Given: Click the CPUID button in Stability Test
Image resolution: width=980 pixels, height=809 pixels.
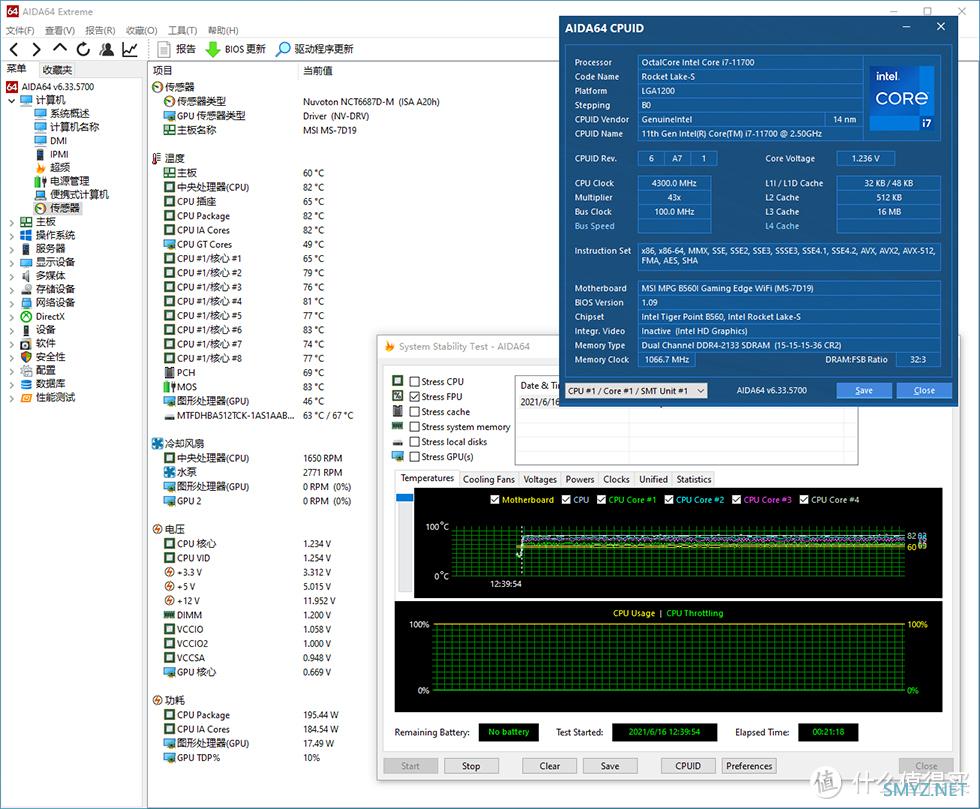Looking at the screenshot, I should pyautogui.click(x=688, y=766).
